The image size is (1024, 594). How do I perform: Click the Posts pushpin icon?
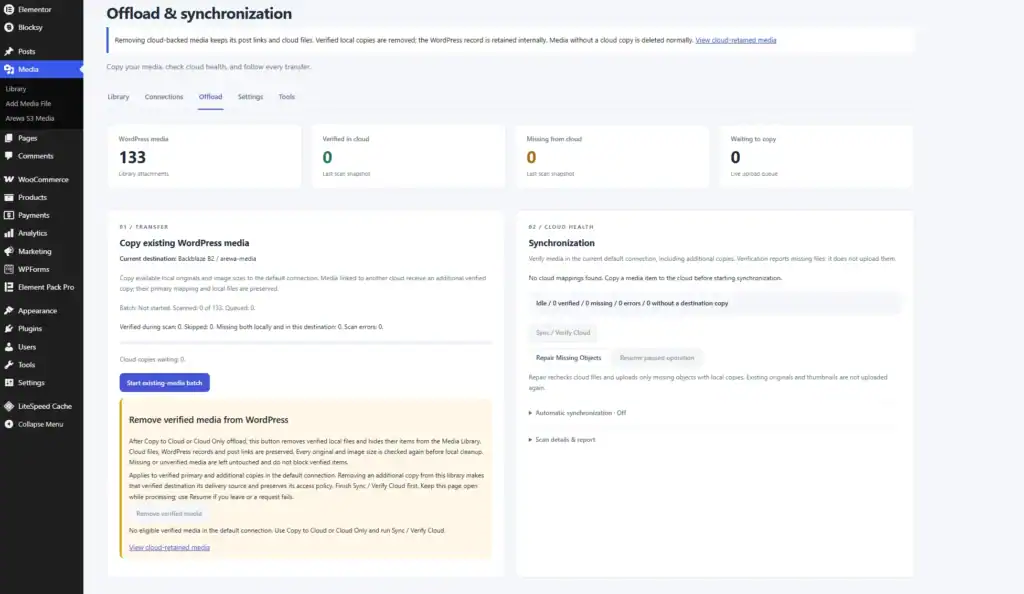click(8, 52)
